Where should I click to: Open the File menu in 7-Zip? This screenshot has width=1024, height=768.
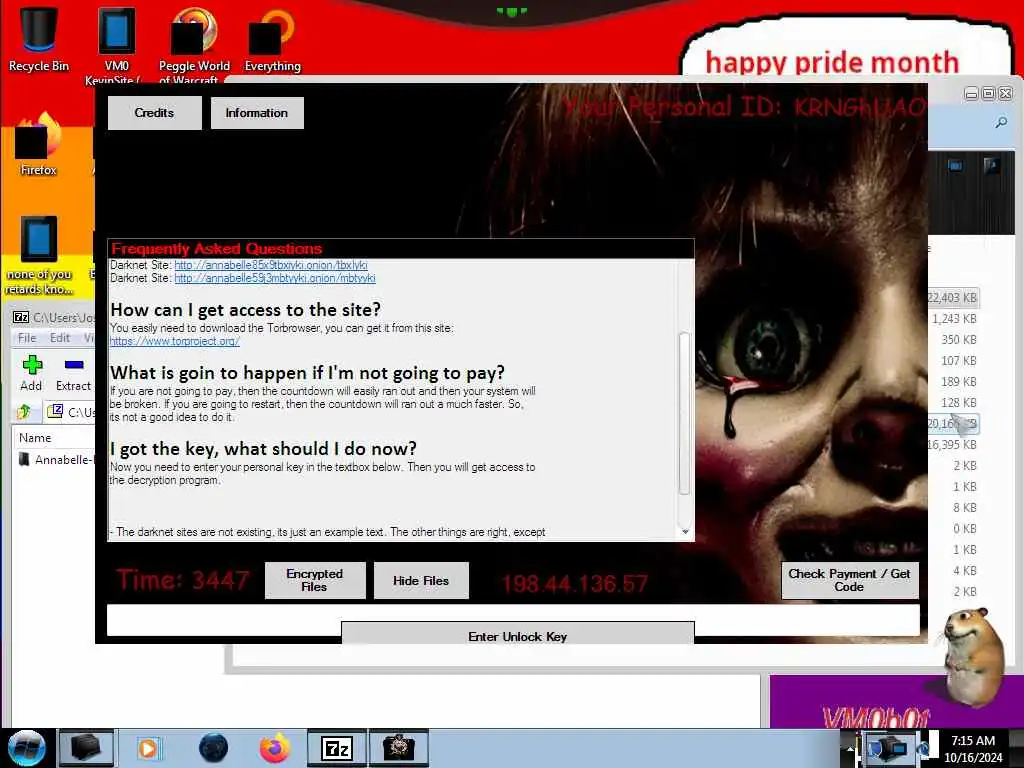(x=27, y=338)
